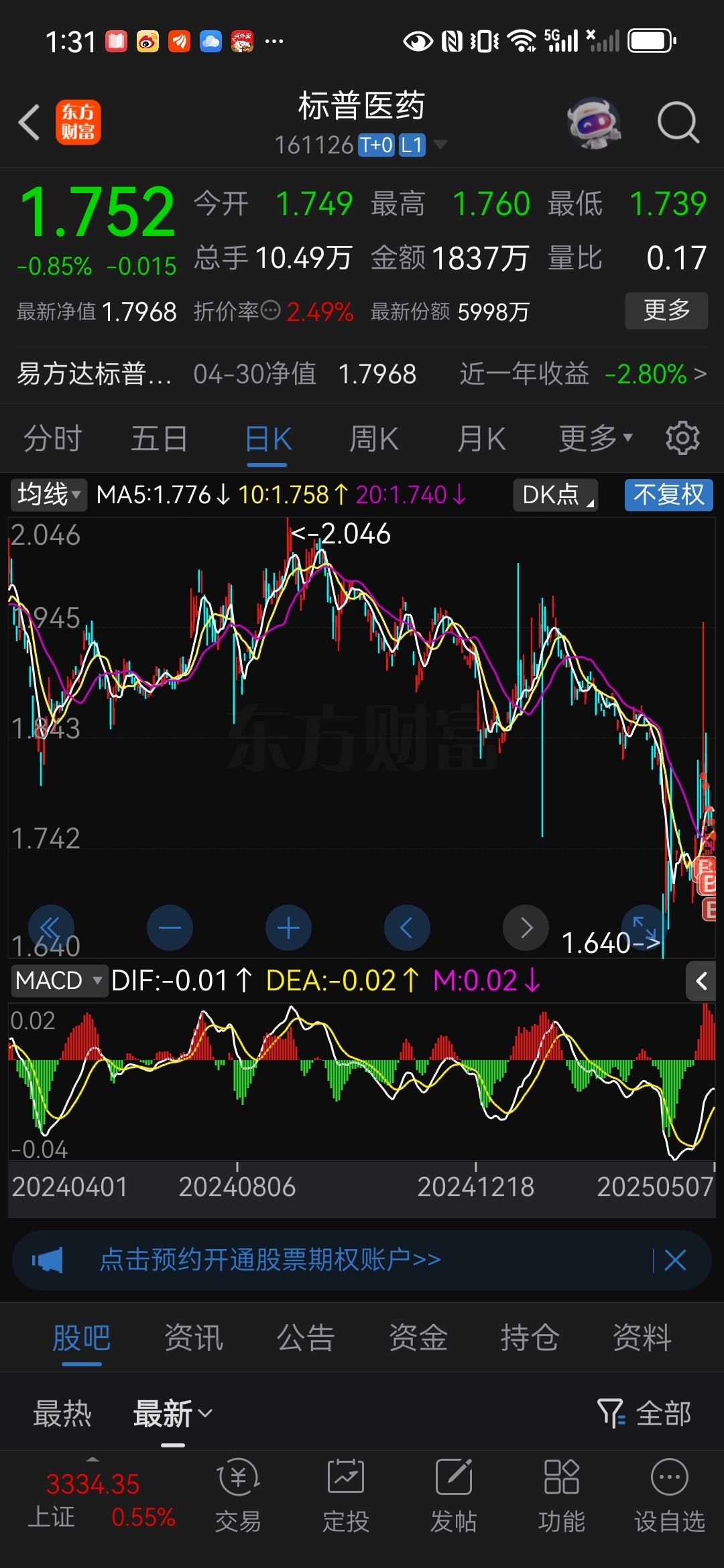This screenshot has height=1568, width=724.
Task: Open the 资讯 tab
Action: tap(194, 1339)
